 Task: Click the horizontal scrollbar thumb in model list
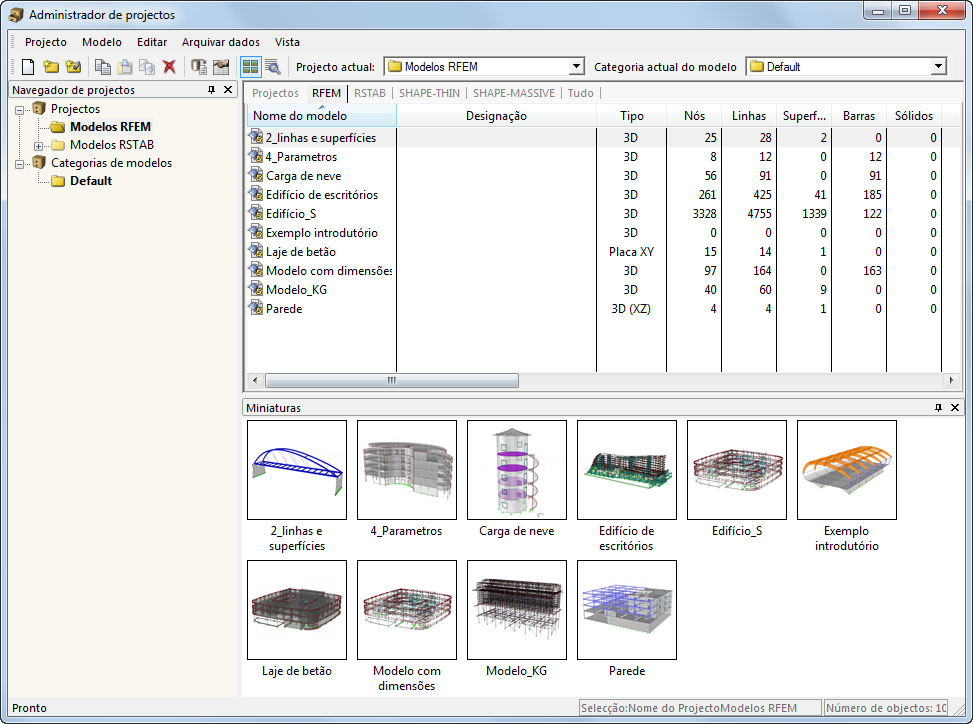(x=392, y=380)
